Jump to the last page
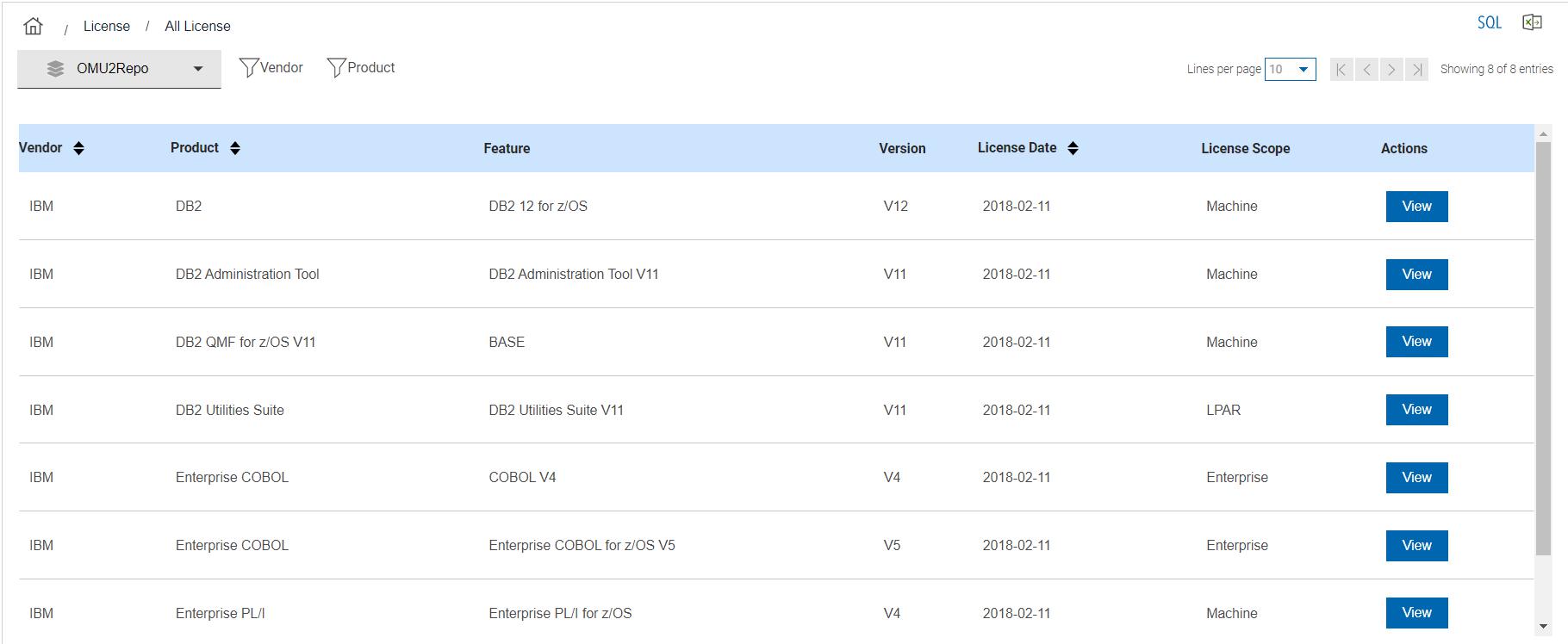 (x=1416, y=70)
